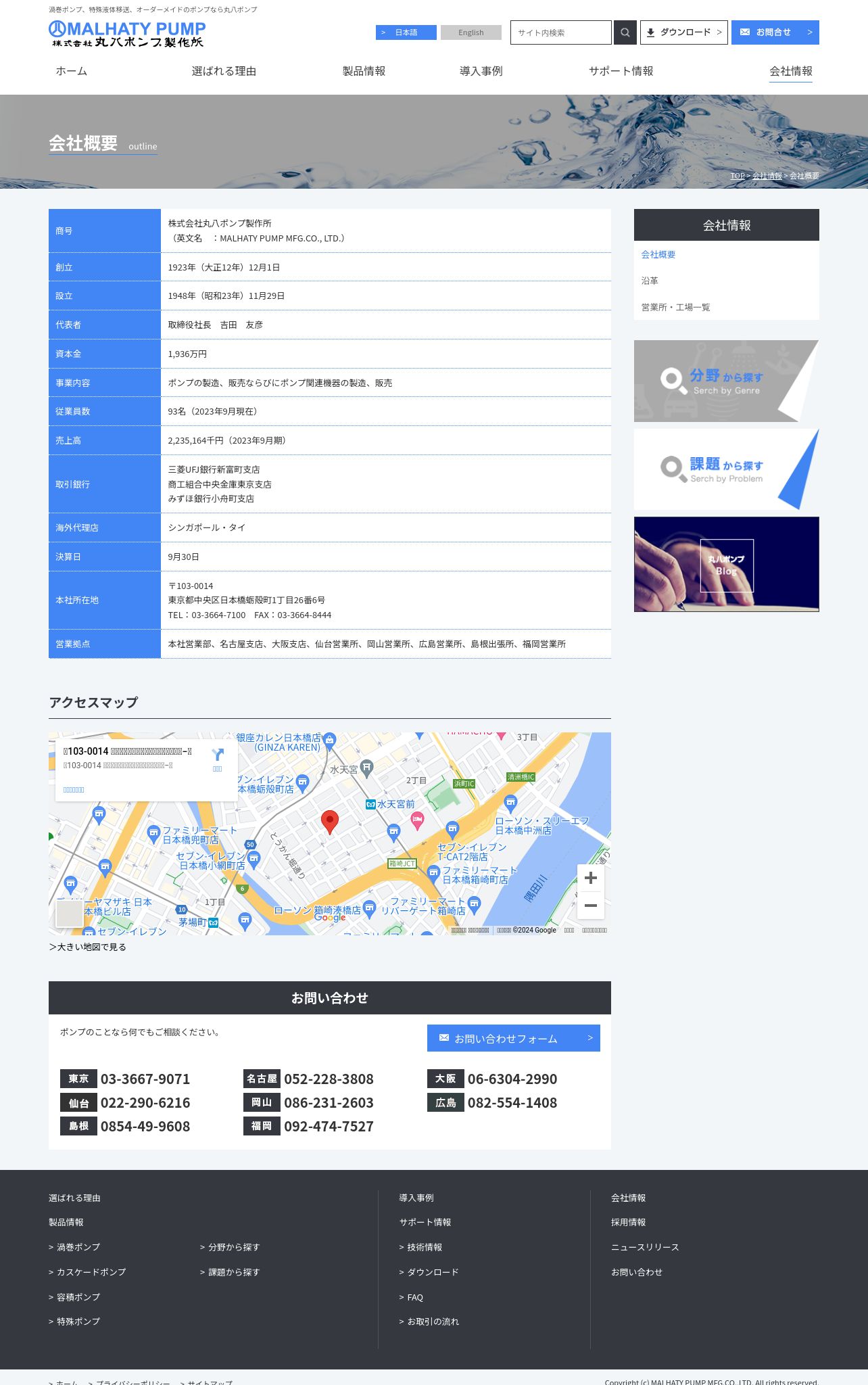Click Fukuoka phone number 092-474-7527
This screenshot has width=868, height=1385.
[x=329, y=1126]
